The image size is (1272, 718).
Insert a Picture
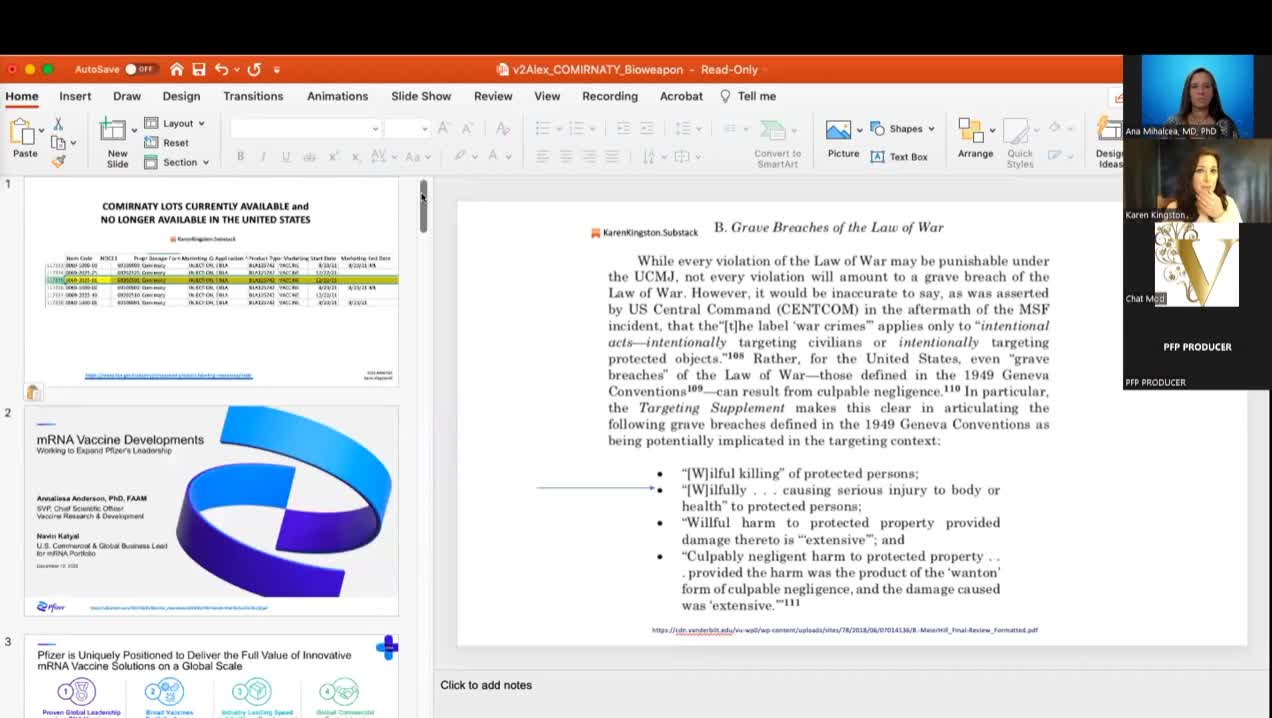coord(843,139)
